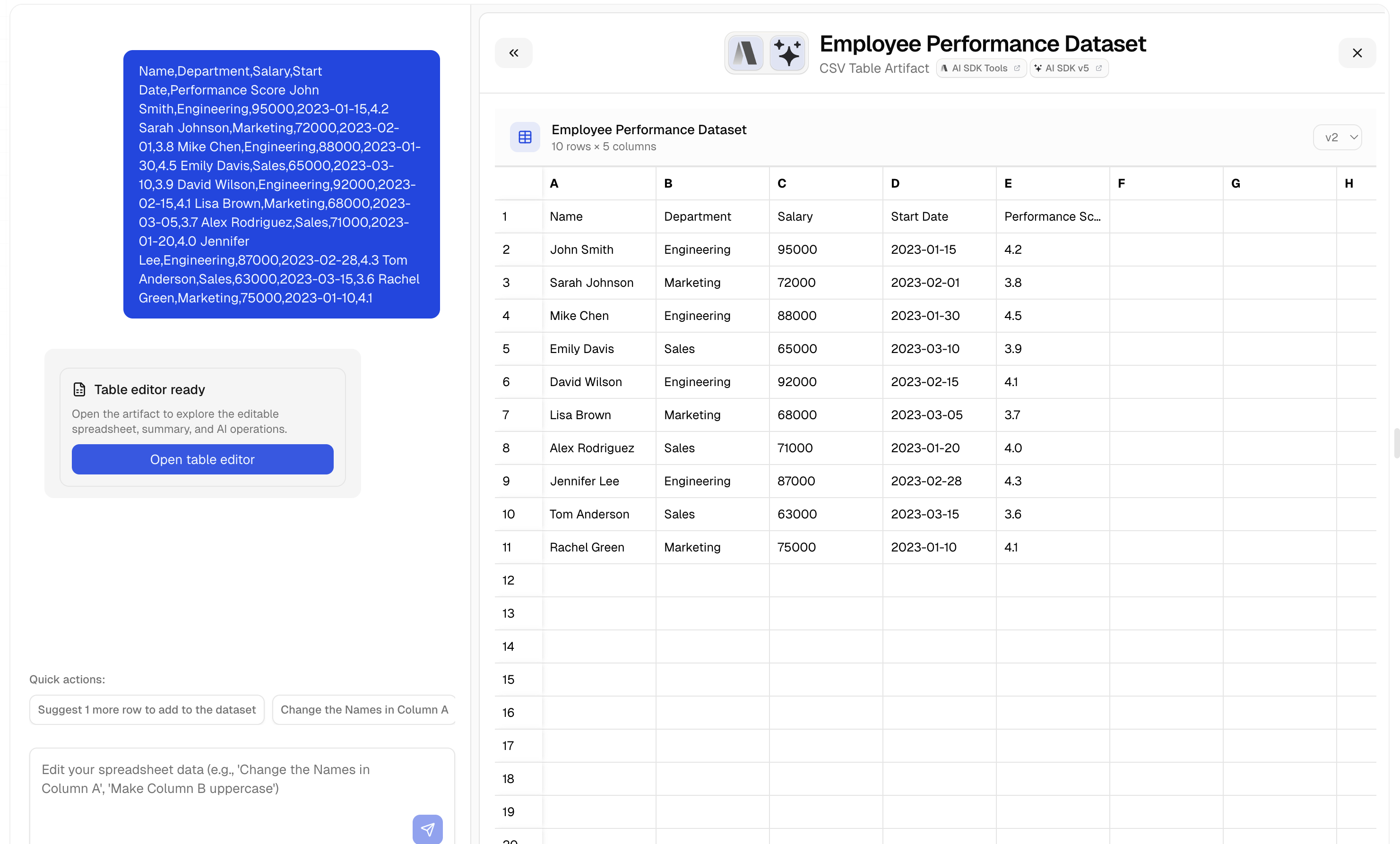Select column A header
The image size is (1400, 844).
pos(598,183)
